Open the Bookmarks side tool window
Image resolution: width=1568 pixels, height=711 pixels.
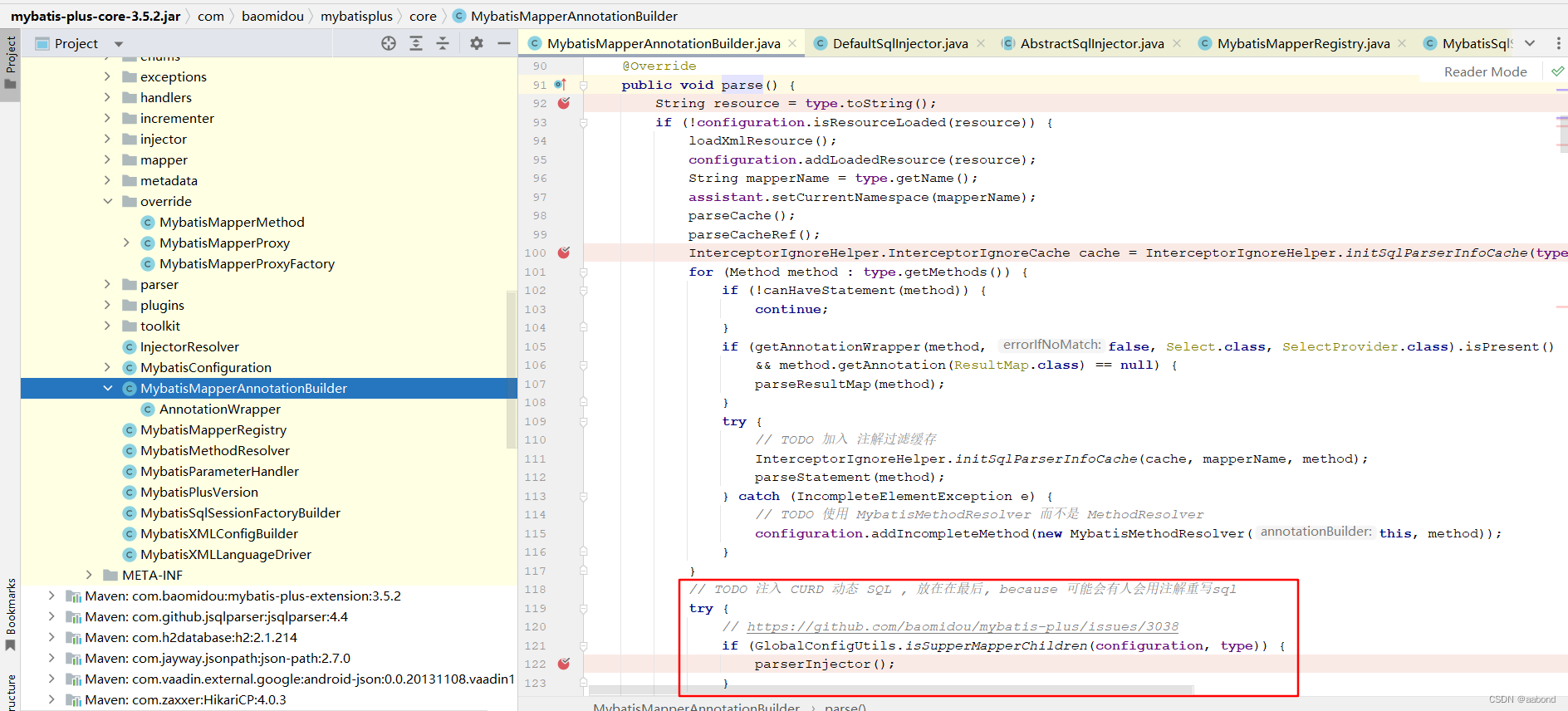click(x=10, y=615)
